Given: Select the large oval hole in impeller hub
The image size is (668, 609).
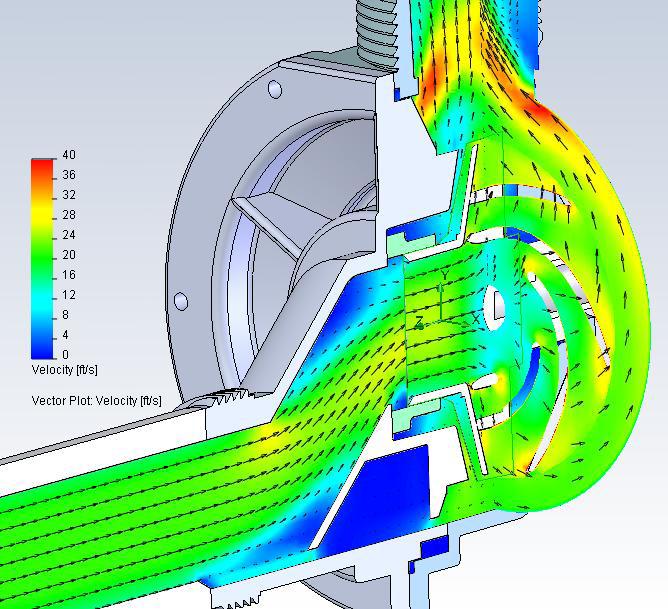Looking at the screenshot, I should pyautogui.click(x=495, y=306).
